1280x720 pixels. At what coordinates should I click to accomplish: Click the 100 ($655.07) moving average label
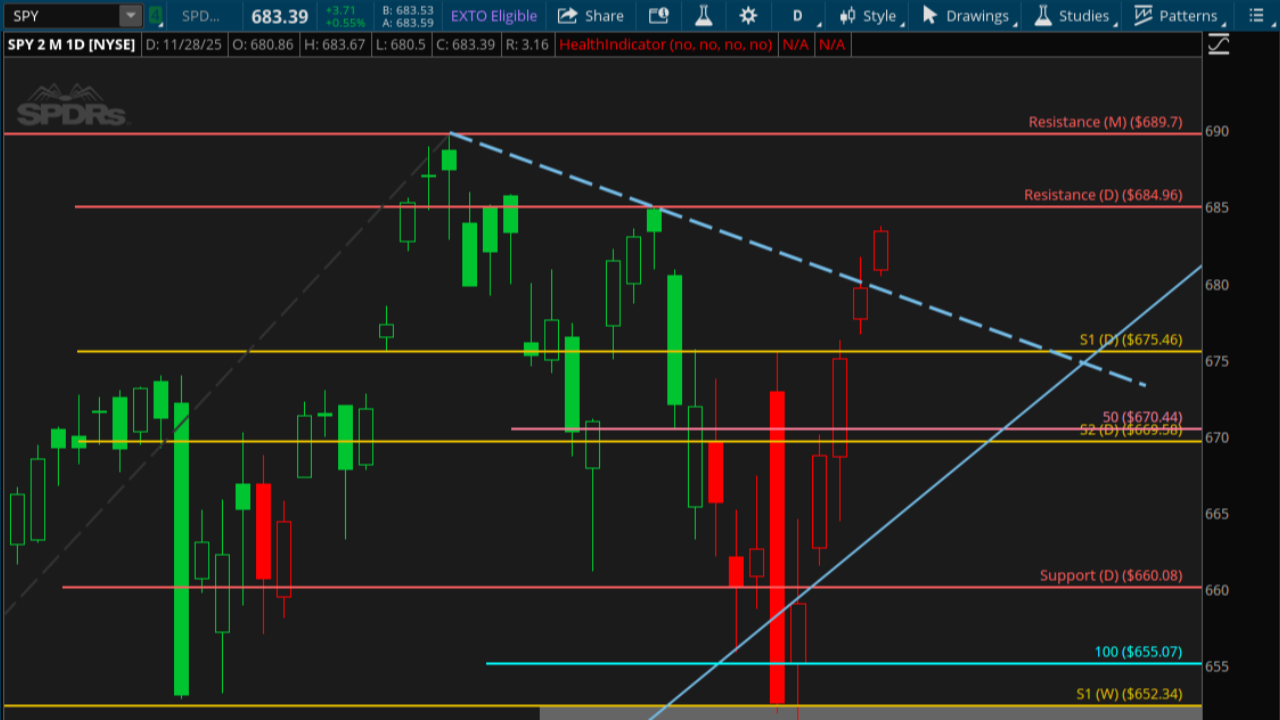click(x=1138, y=653)
